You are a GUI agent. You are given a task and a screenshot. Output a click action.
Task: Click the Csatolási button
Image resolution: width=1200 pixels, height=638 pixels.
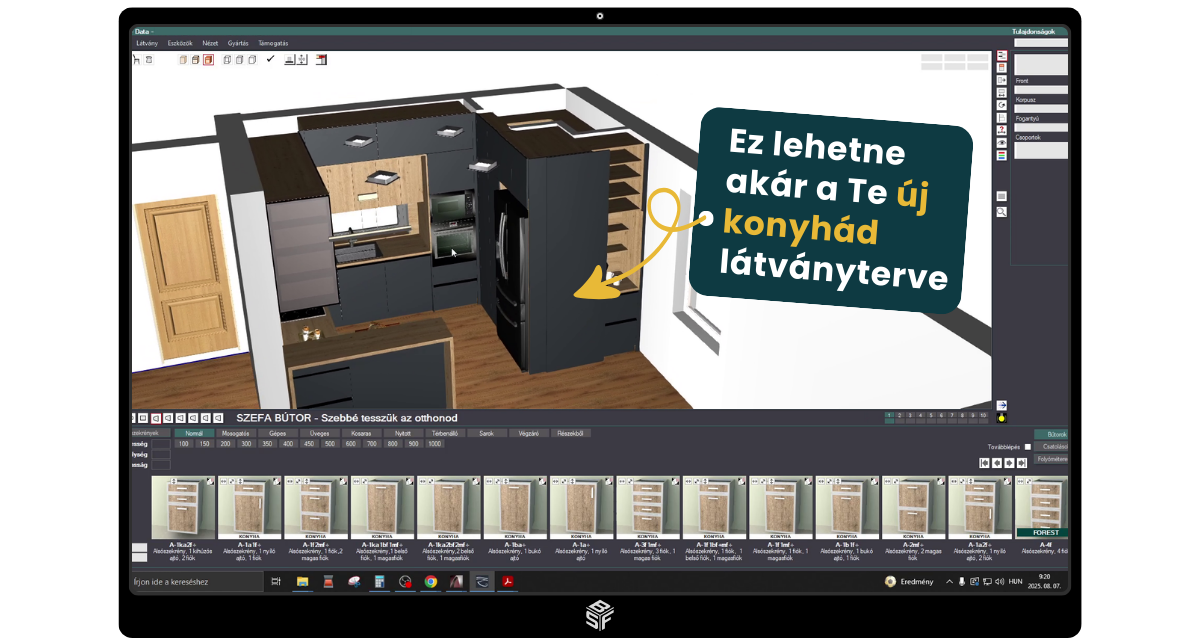(x=1052, y=447)
